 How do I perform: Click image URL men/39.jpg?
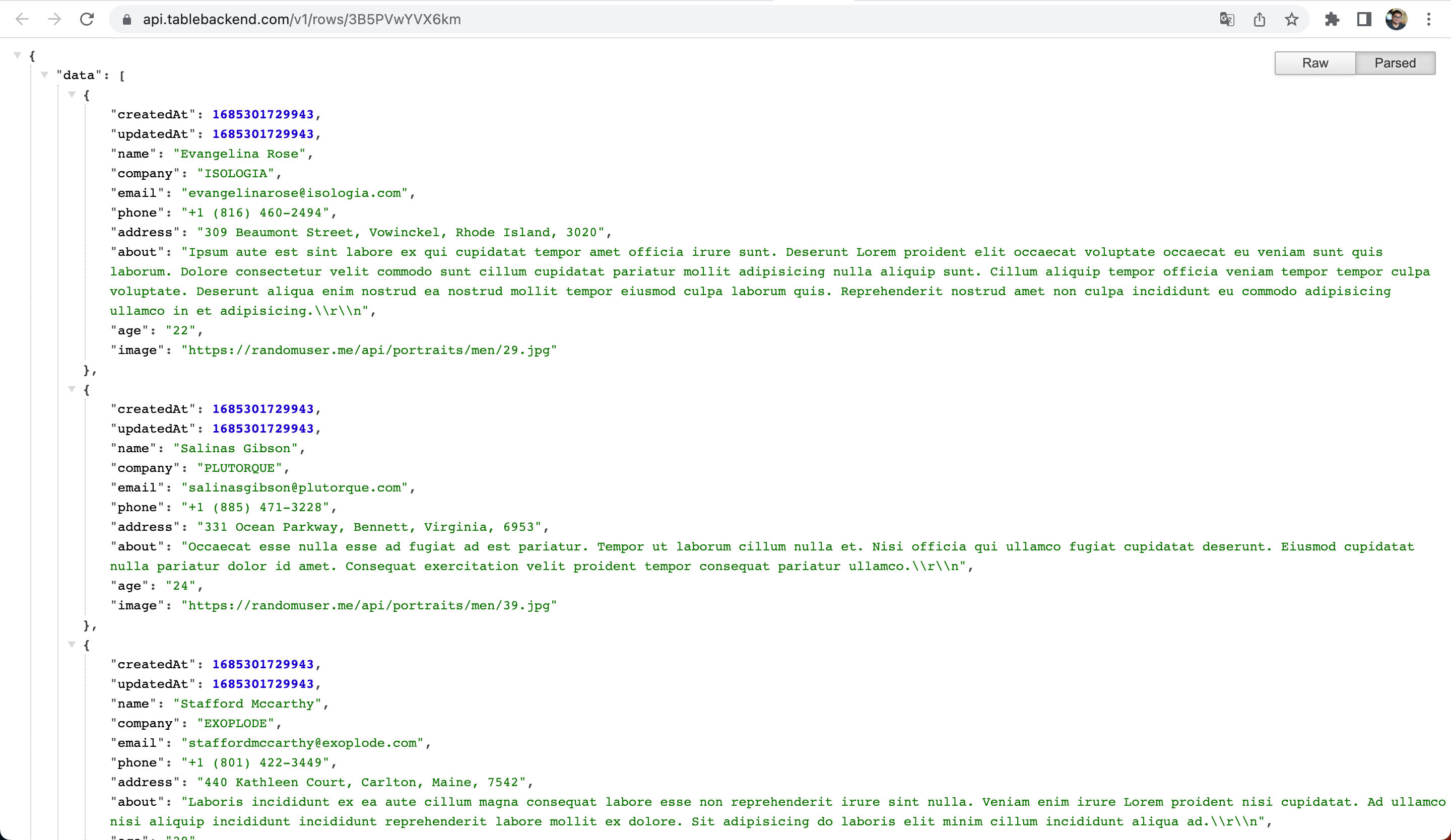(369, 605)
